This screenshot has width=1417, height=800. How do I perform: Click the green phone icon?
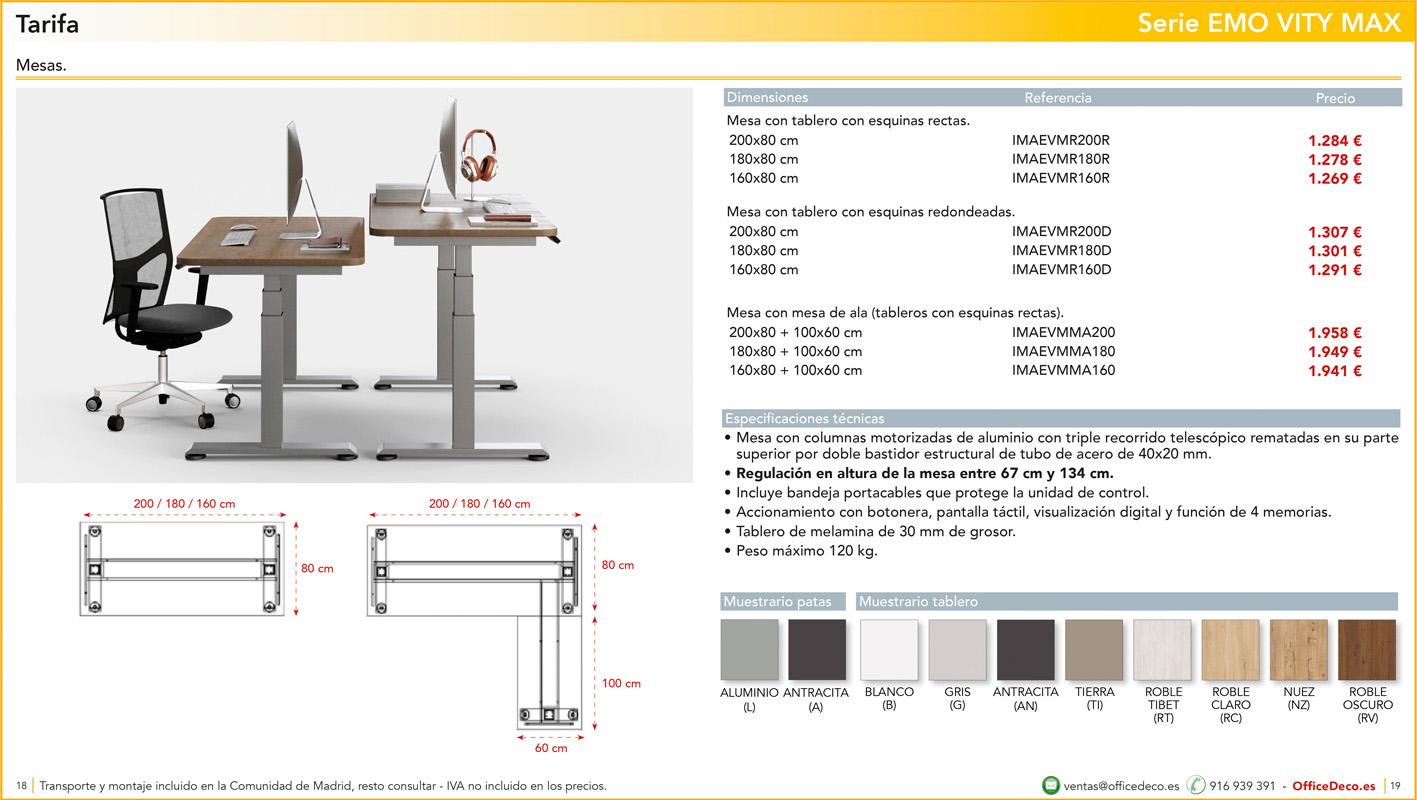point(1196,785)
